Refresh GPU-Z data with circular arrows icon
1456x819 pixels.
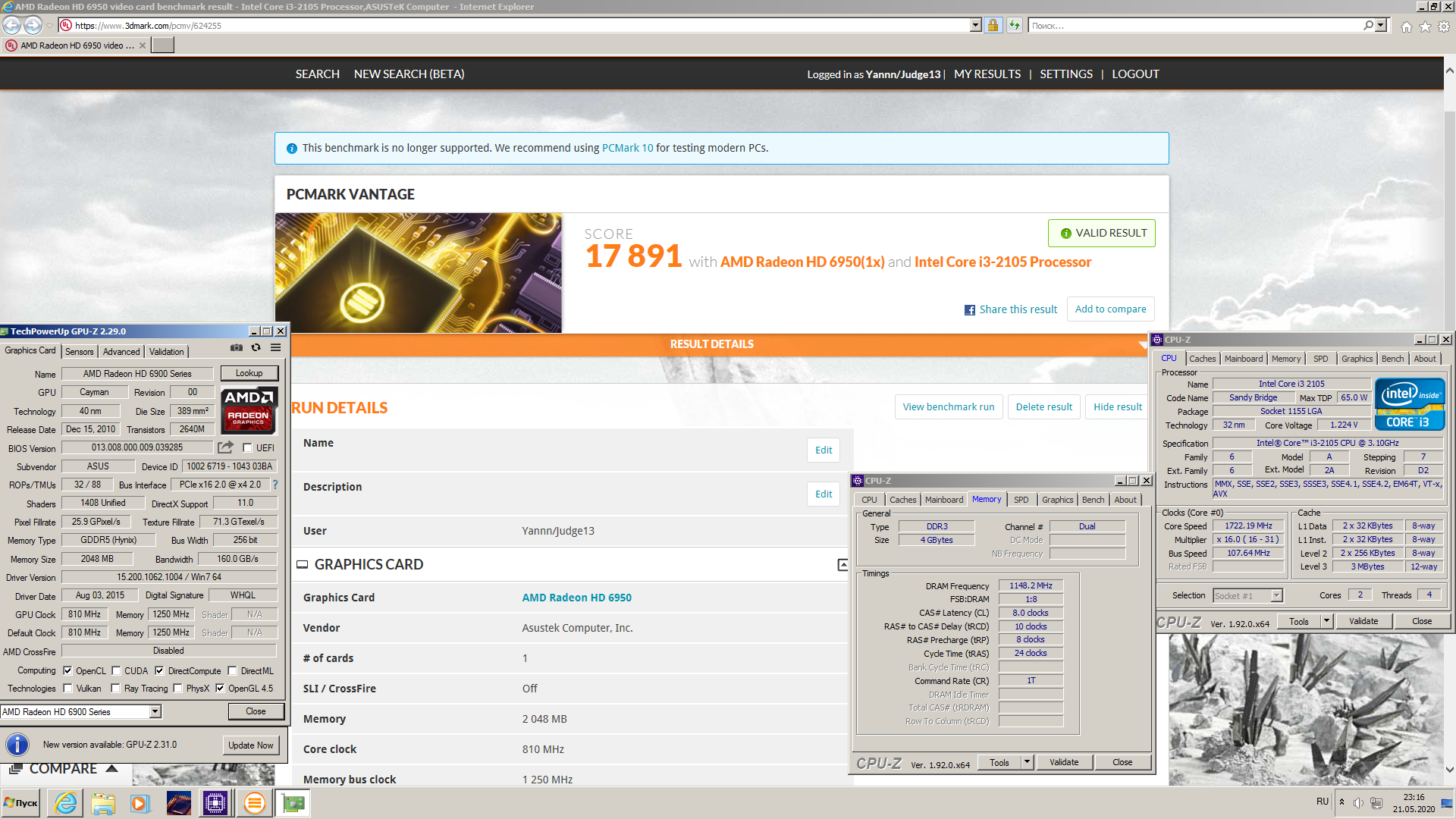[x=256, y=348]
